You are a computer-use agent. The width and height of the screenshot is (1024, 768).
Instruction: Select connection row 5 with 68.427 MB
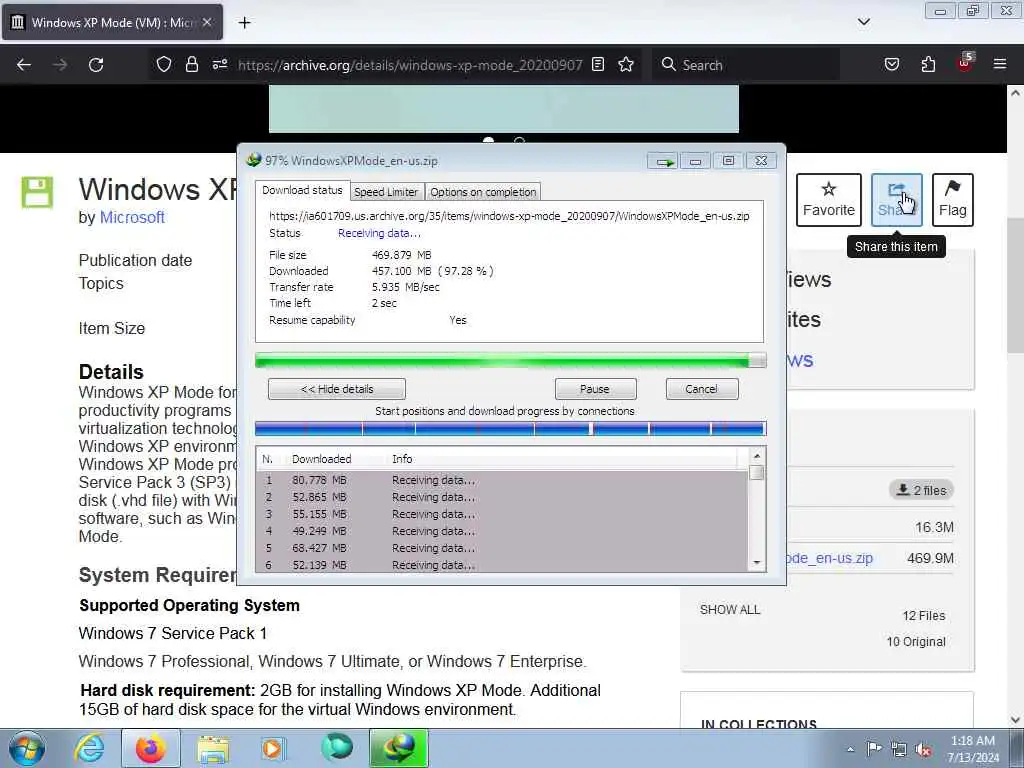pyautogui.click(x=502, y=548)
